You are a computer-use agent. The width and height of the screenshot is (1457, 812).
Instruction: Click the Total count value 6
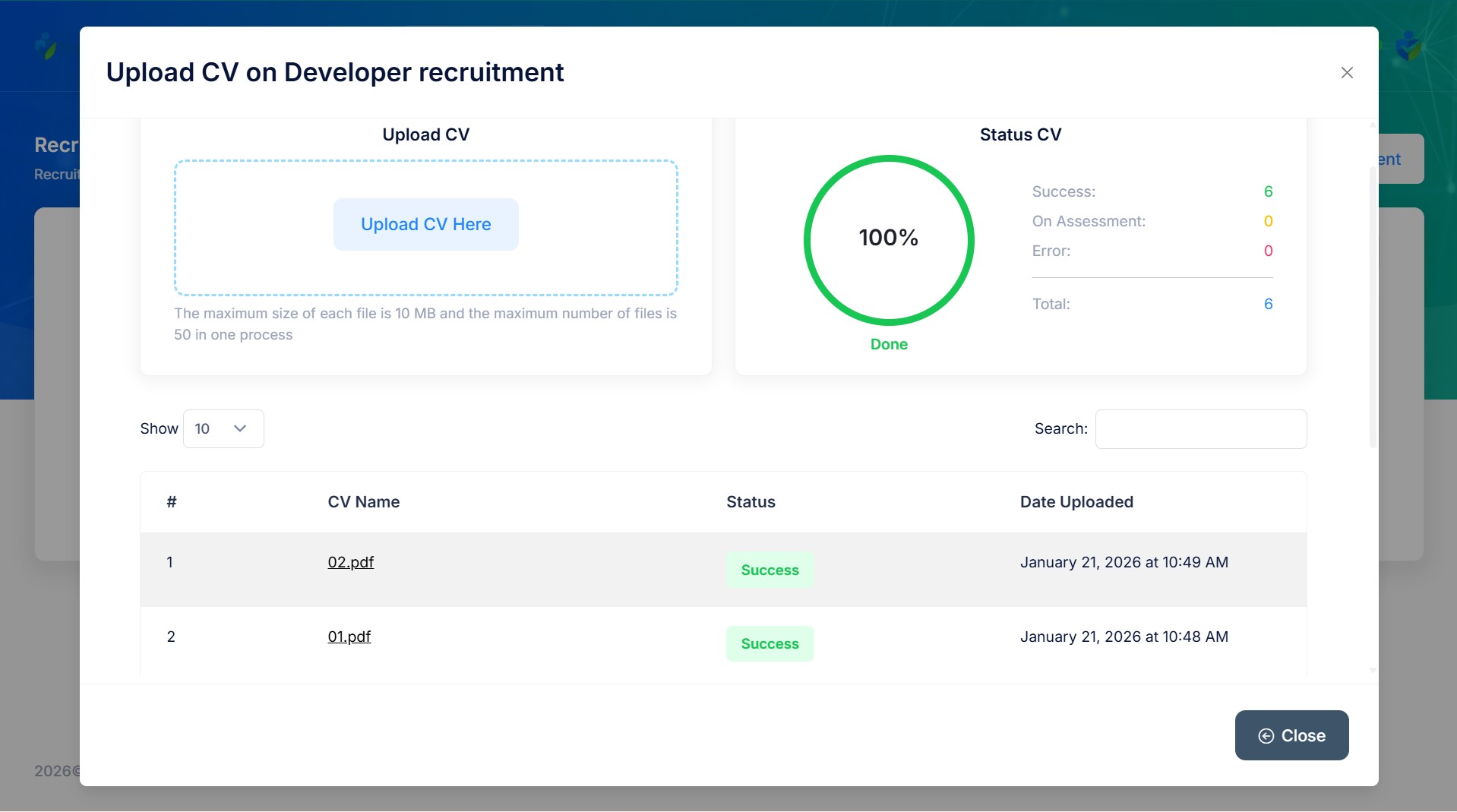pyautogui.click(x=1268, y=304)
